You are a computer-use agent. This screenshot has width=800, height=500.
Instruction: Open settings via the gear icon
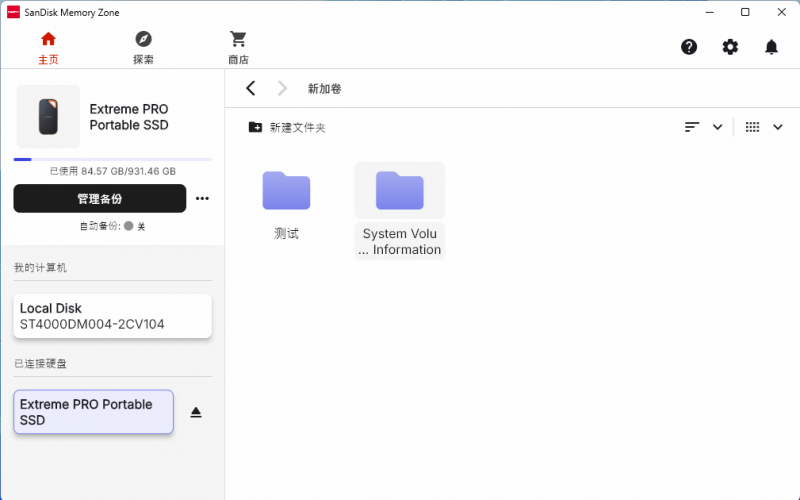[x=730, y=47]
